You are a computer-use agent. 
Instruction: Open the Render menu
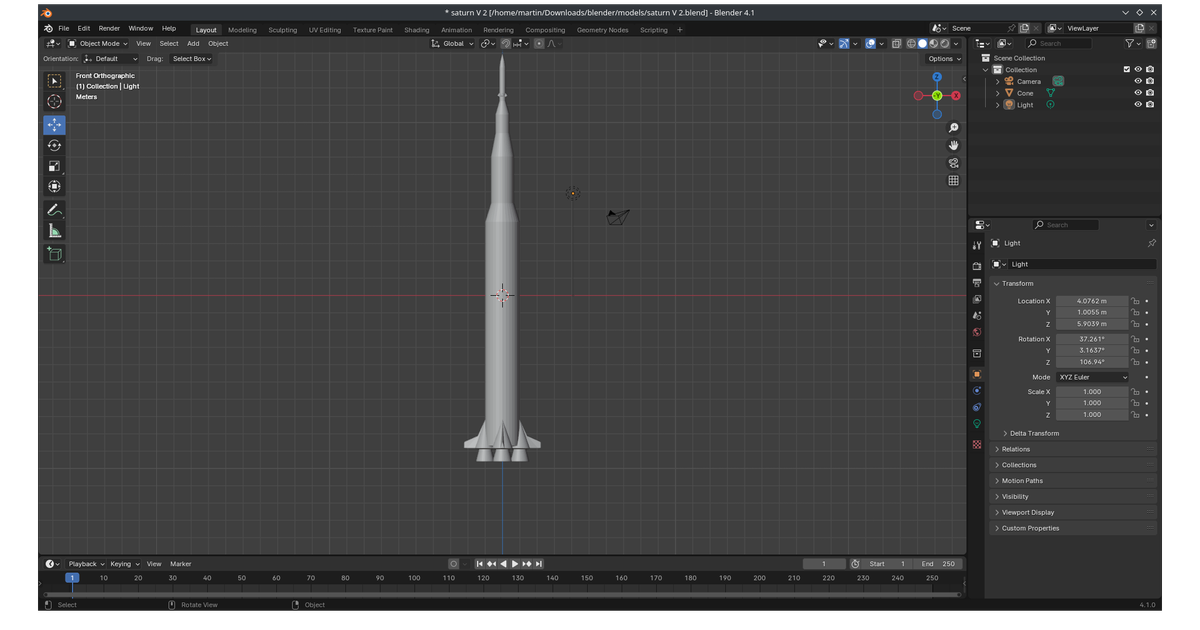(x=109, y=28)
